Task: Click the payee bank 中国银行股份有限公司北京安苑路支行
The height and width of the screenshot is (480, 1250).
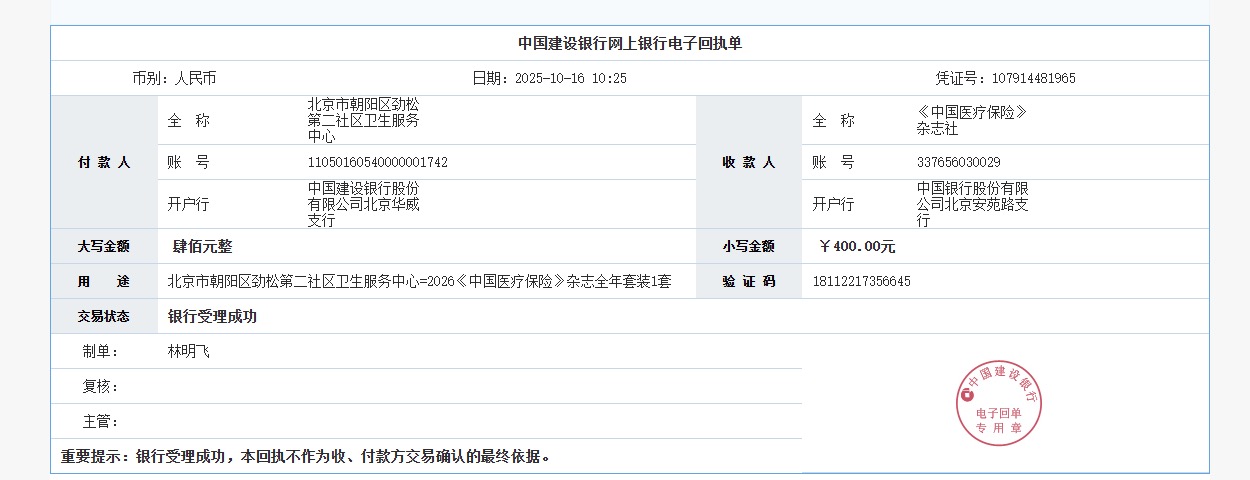Action: [x=972, y=204]
